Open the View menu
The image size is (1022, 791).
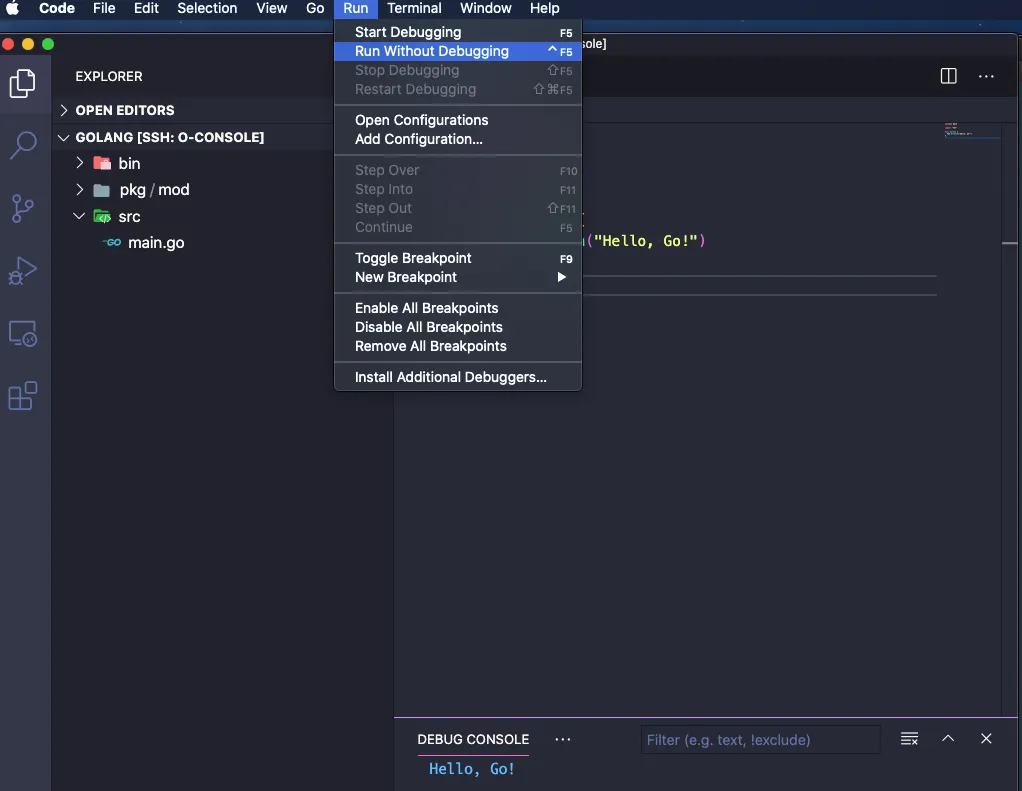(x=271, y=8)
